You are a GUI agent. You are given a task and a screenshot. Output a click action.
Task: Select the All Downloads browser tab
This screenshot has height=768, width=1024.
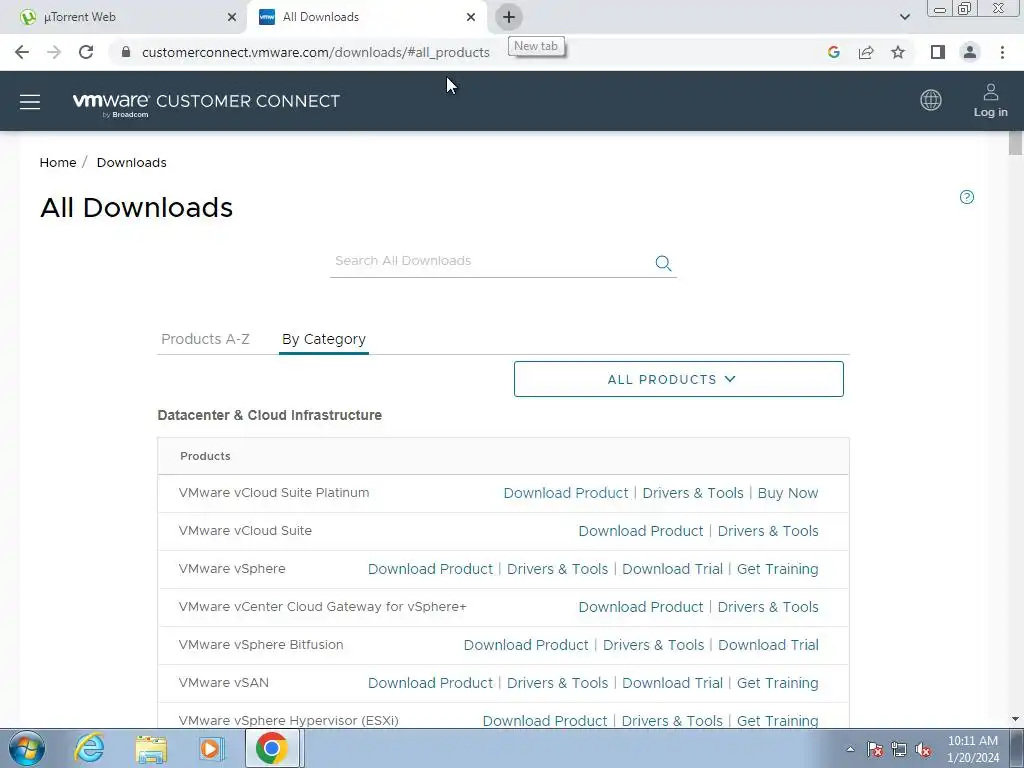pos(366,17)
